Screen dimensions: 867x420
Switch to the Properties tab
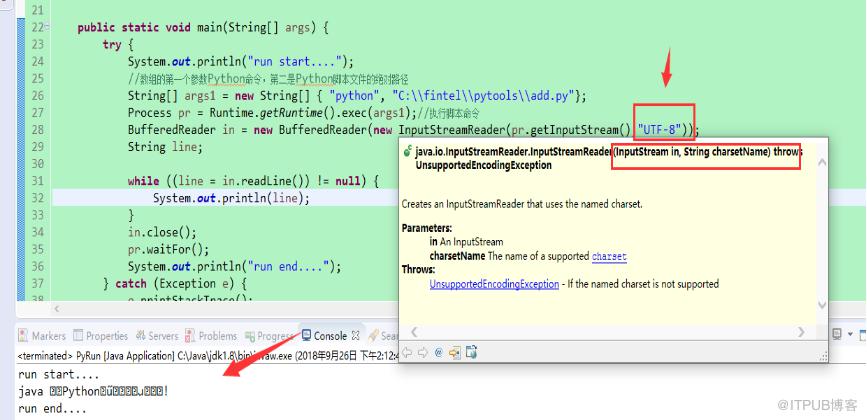101,336
